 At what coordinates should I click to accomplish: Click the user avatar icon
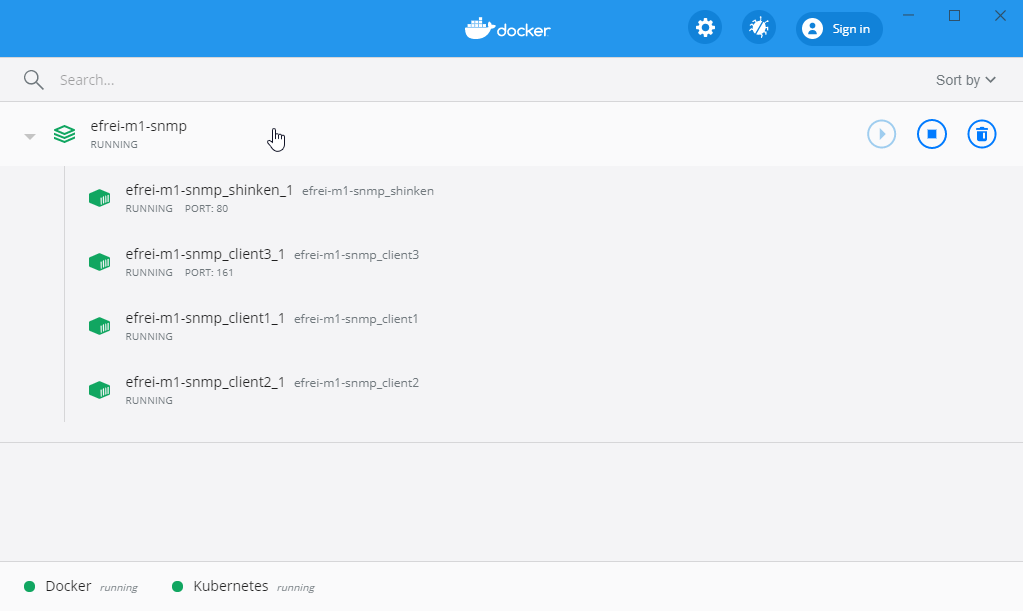coord(812,29)
